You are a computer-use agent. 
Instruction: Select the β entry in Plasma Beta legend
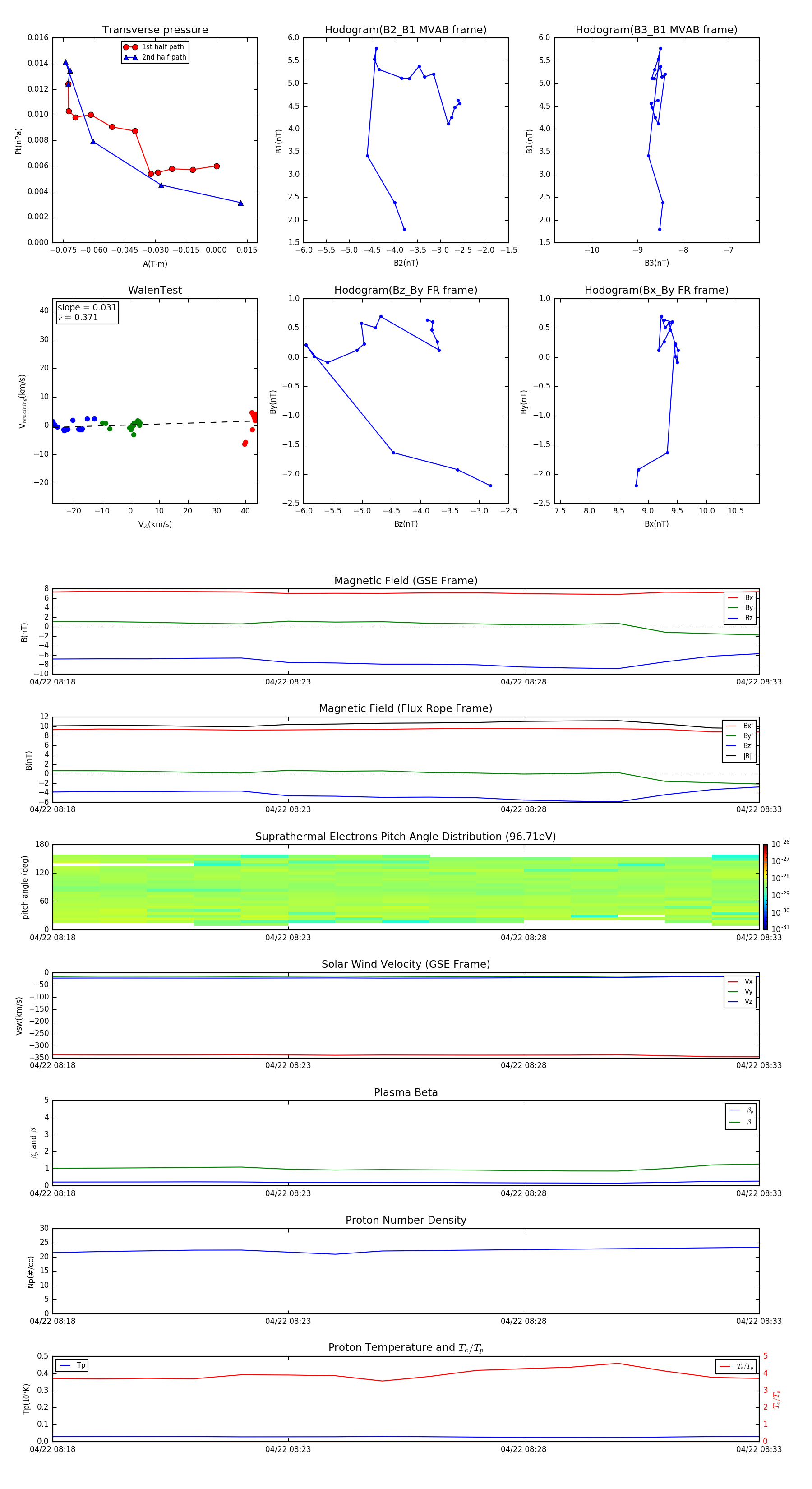(741, 1122)
